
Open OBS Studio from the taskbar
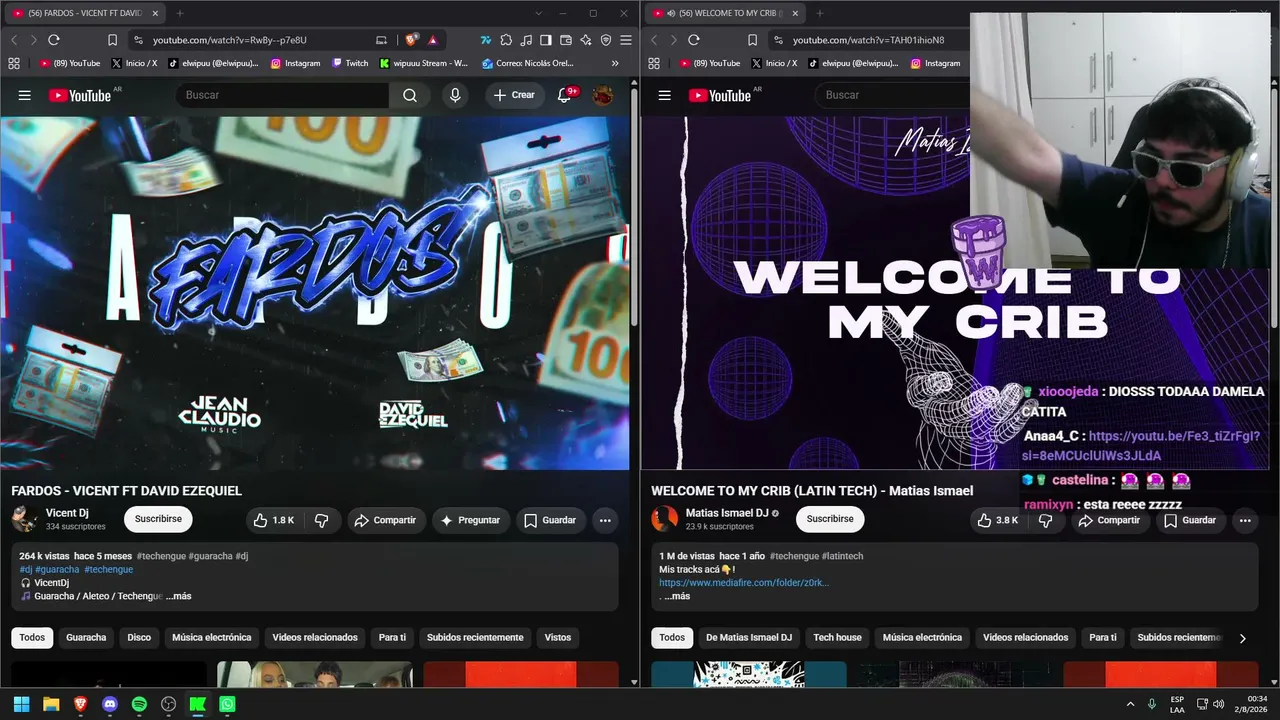point(169,704)
